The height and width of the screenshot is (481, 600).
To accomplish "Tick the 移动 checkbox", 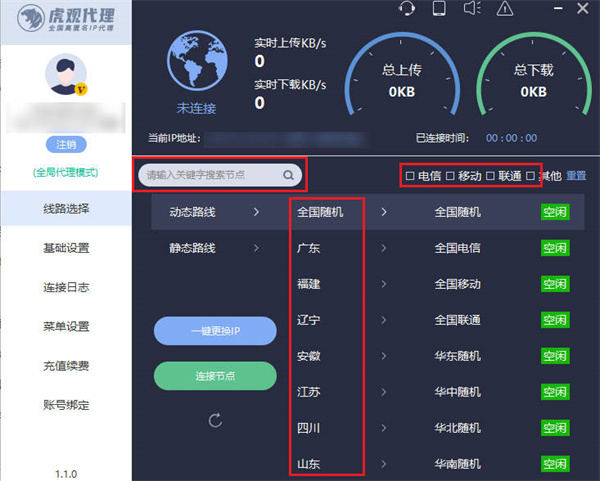I will [x=450, y=176].
